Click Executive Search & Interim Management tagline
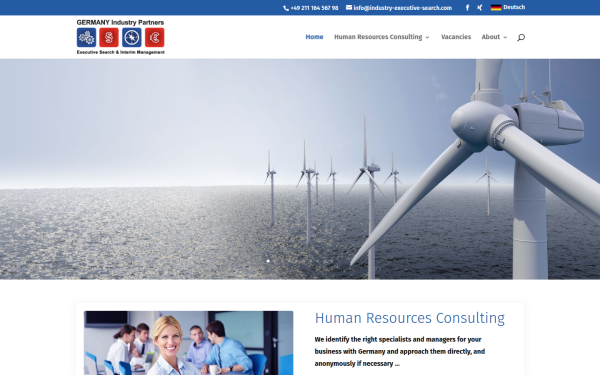 tap(121, 52)
